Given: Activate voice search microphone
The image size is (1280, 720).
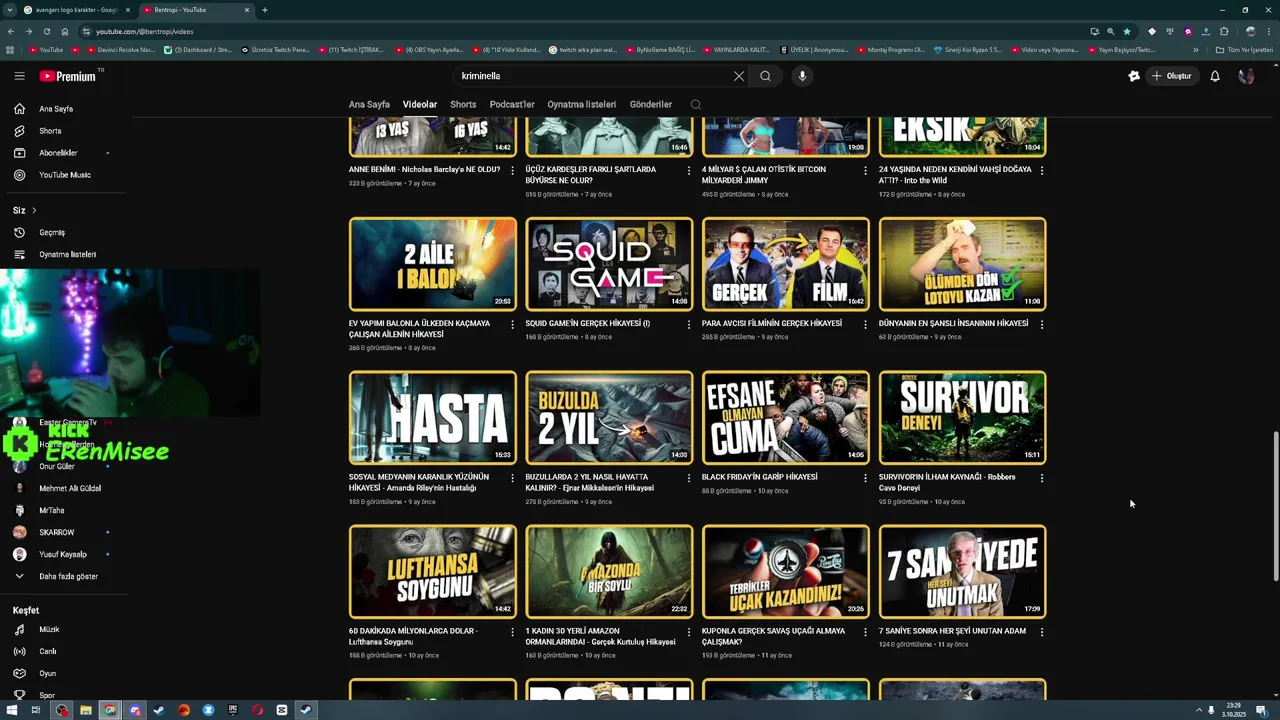Looking at the screenshot, I should coord(802,76).
